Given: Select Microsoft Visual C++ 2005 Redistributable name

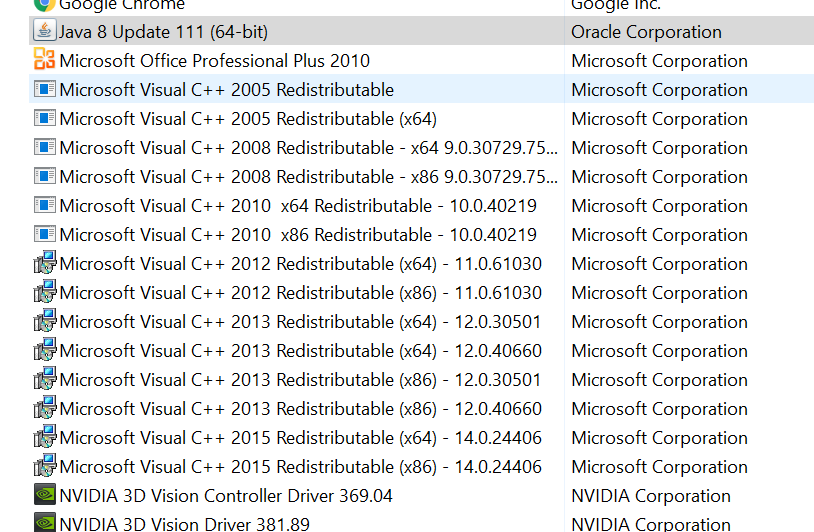Looking at the screenshot, I should [x=226, y=90].
